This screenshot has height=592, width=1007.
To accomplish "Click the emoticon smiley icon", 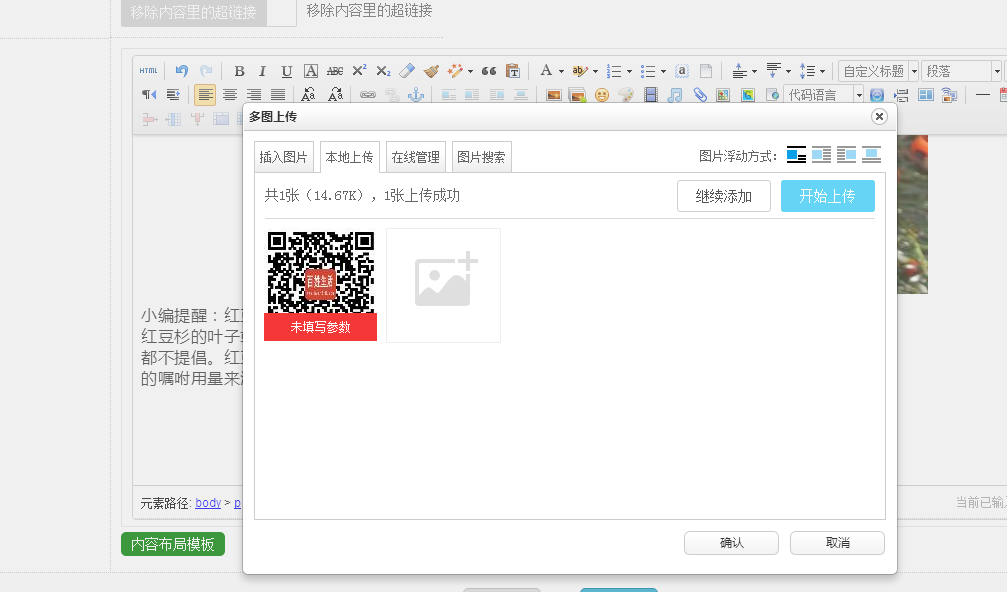I will pyautogui.click(x=602, y=95).
